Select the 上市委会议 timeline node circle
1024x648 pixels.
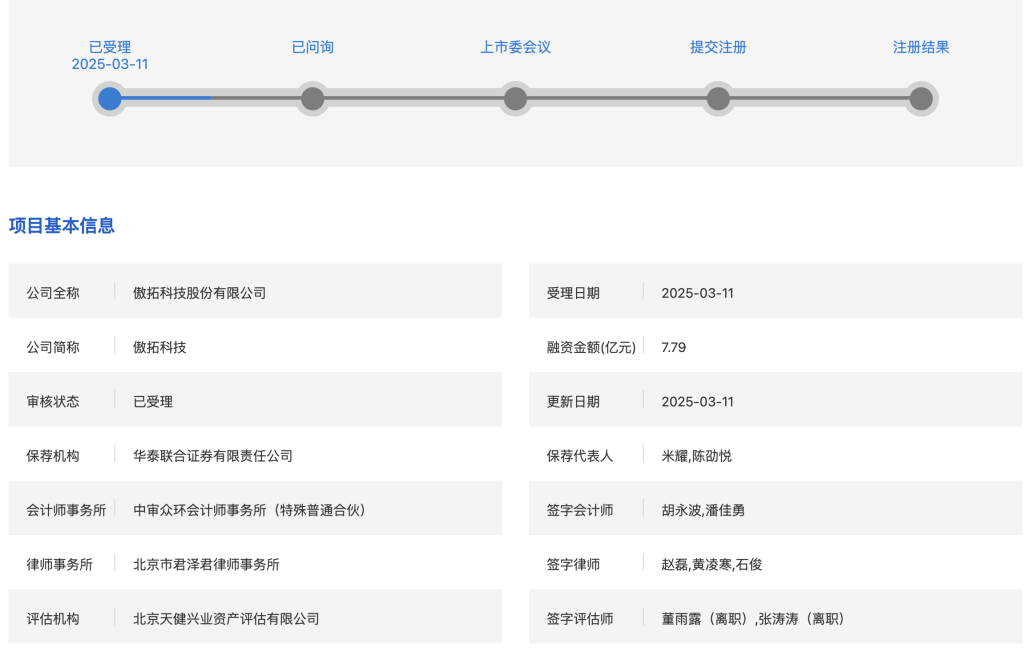click(x=516, y=99)
